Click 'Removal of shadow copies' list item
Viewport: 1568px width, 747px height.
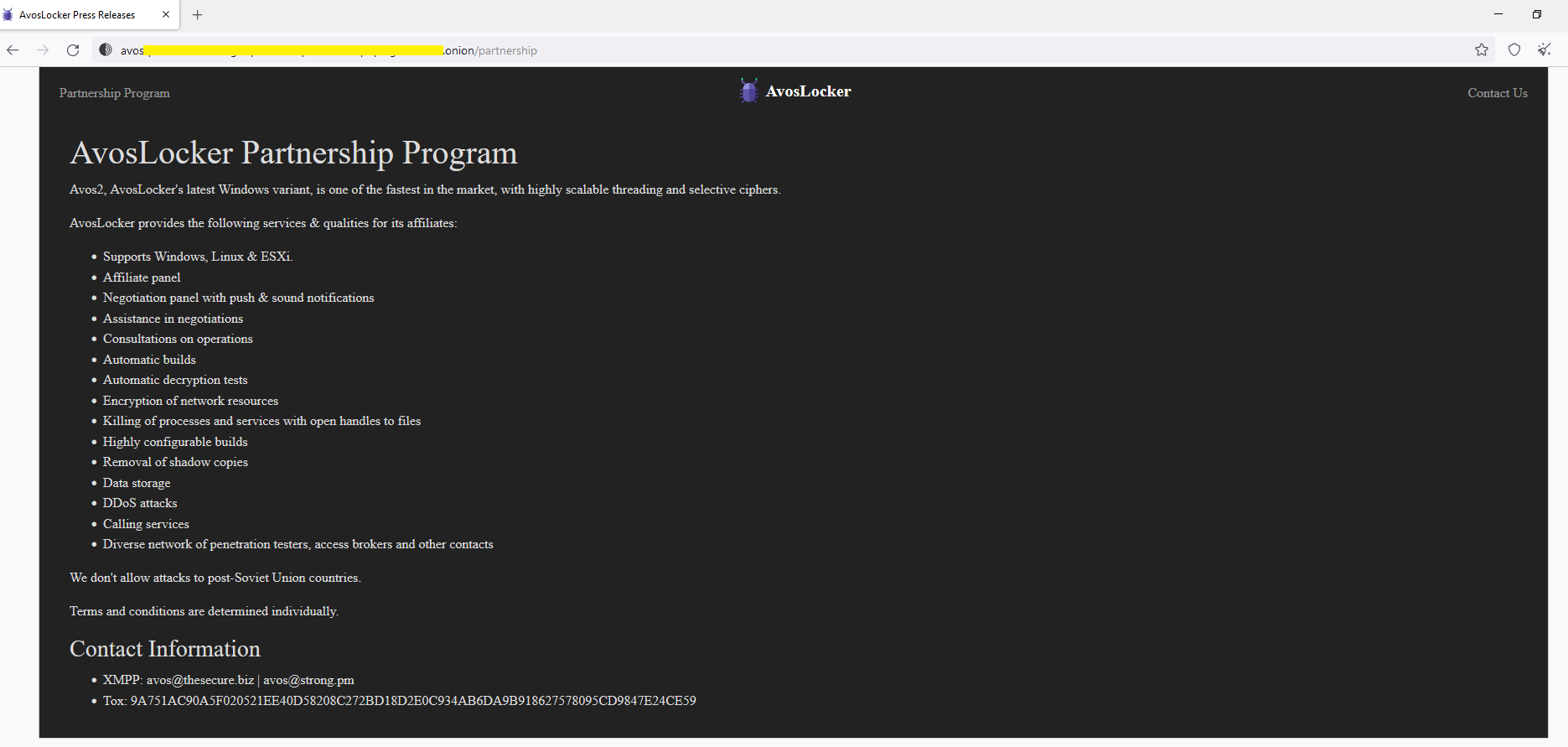(x=175, y=462)
